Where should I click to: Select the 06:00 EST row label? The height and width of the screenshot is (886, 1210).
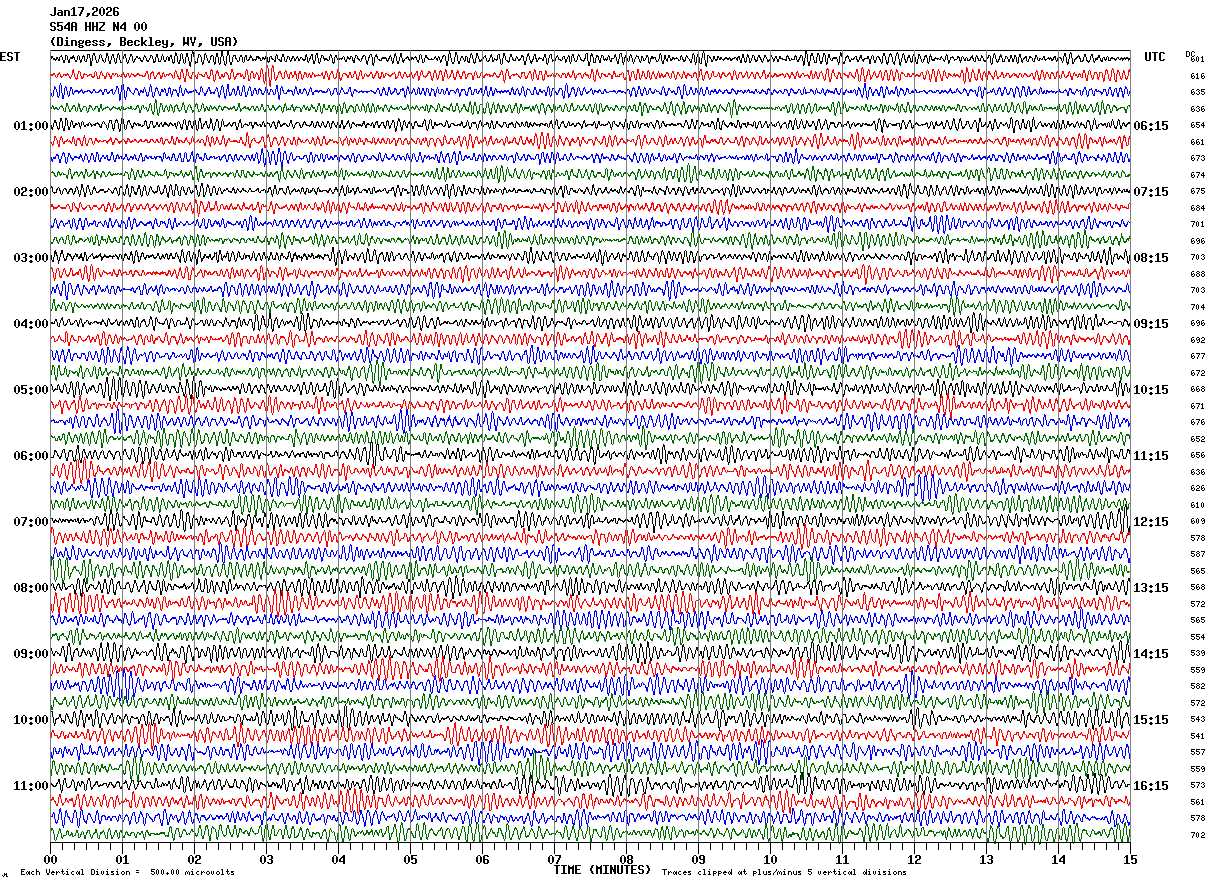coord(31,456)
